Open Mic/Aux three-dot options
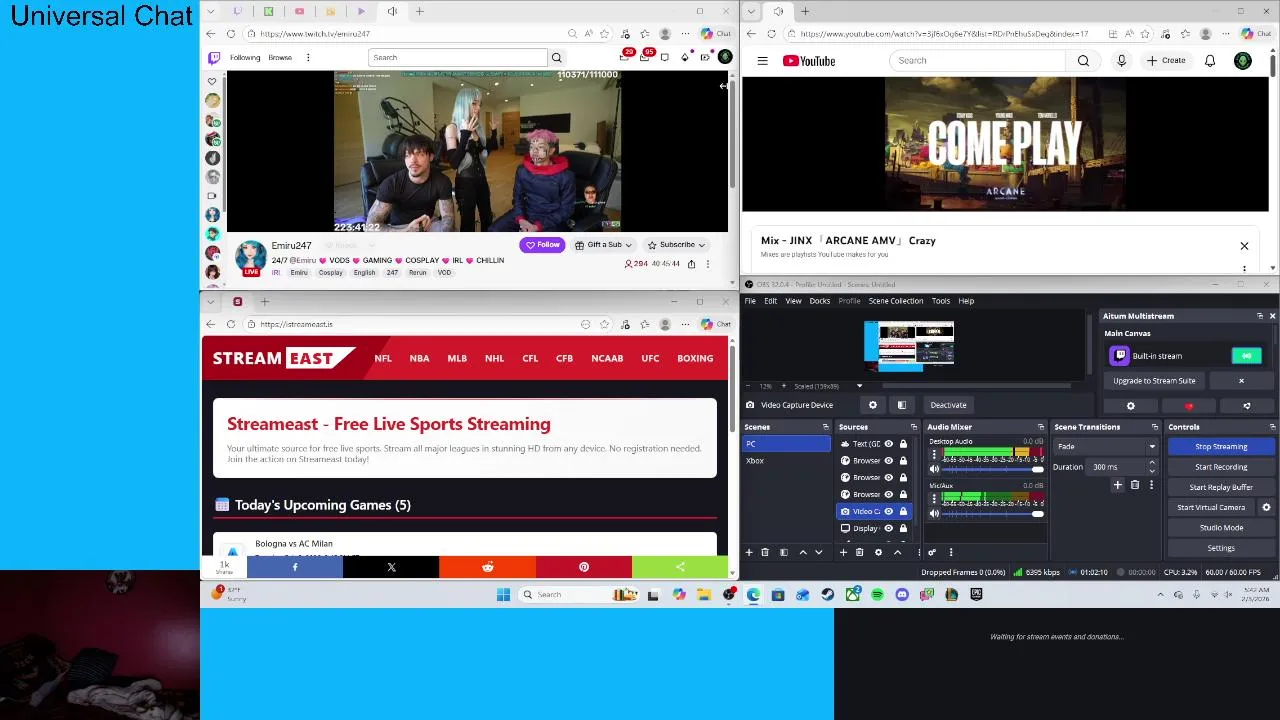1280x720 pixels. point(934,499)
